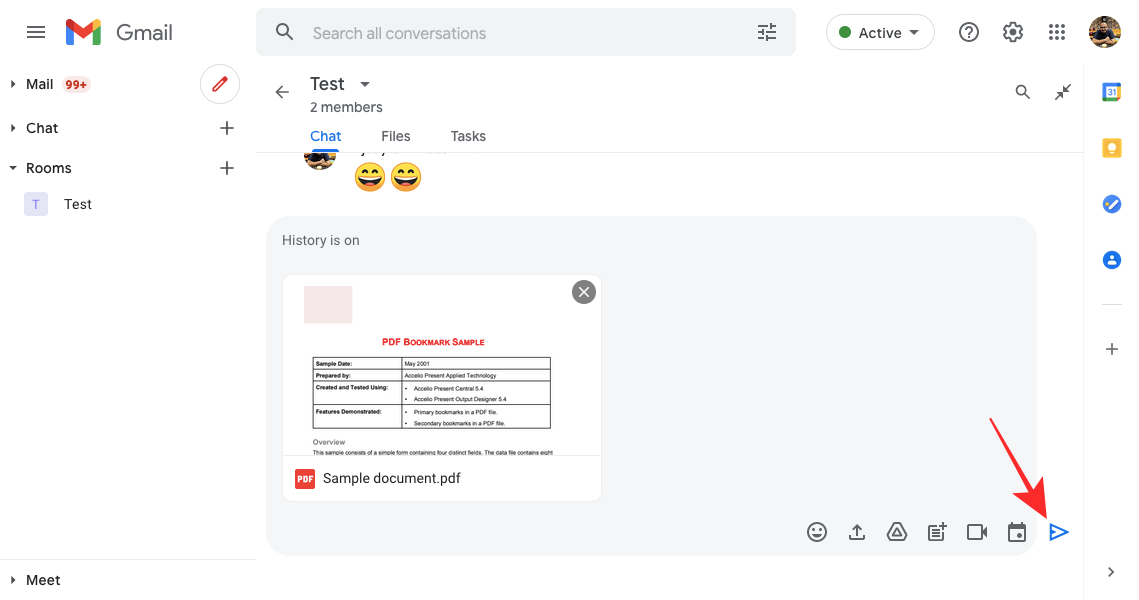
Task: Remove the Sample document.pdf attachment
Action: (x=584, y=291)
